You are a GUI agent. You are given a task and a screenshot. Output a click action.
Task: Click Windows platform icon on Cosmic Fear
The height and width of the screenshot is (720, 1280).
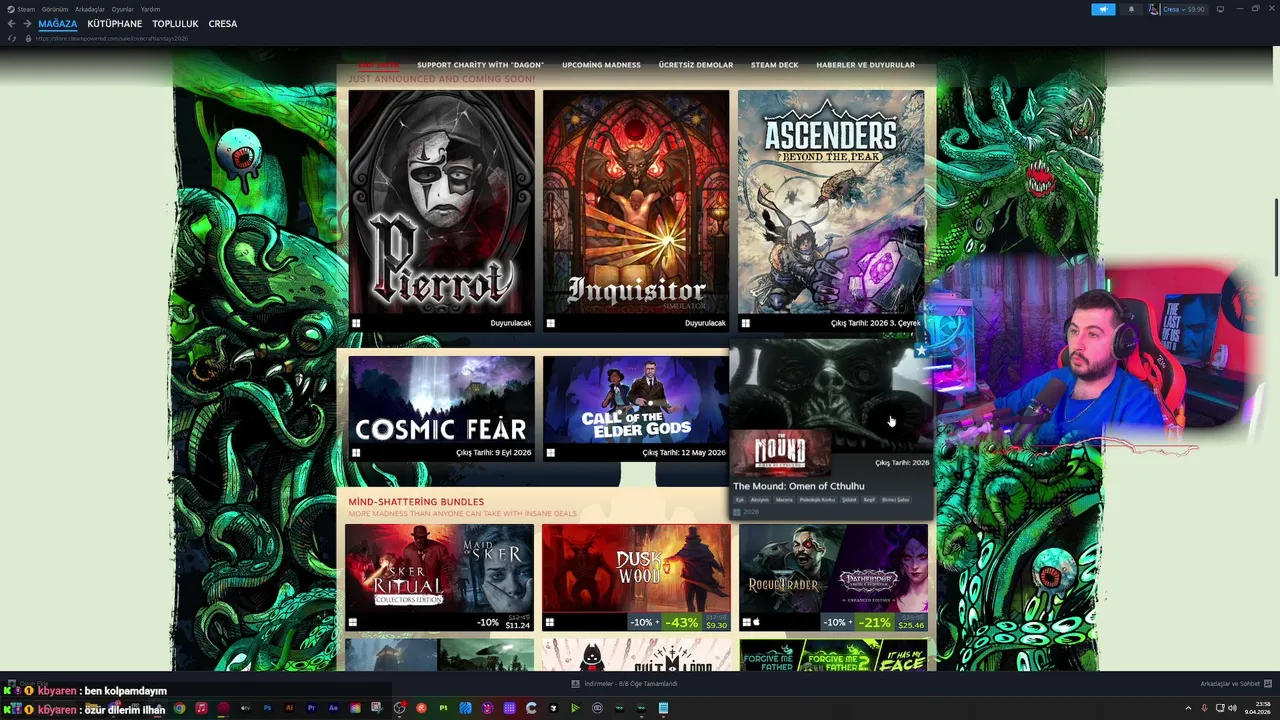[x=356, y=453]
